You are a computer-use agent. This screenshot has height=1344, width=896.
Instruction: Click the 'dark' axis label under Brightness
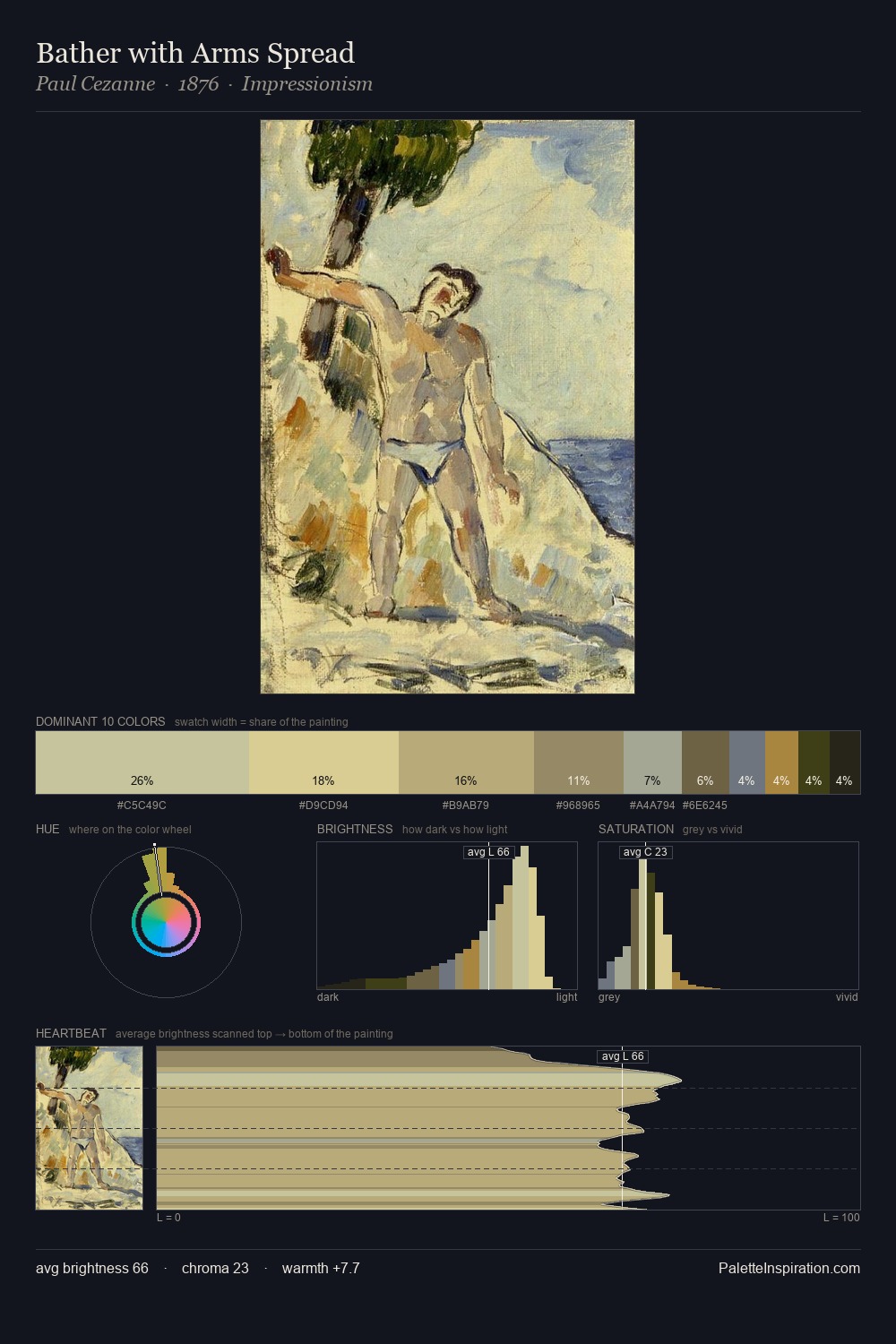[328, 997]
